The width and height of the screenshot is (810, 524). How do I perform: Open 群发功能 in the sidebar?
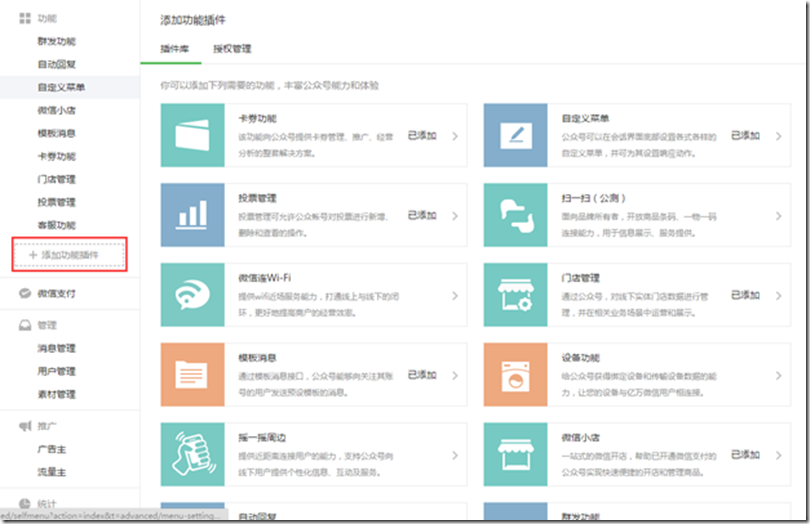56,41
